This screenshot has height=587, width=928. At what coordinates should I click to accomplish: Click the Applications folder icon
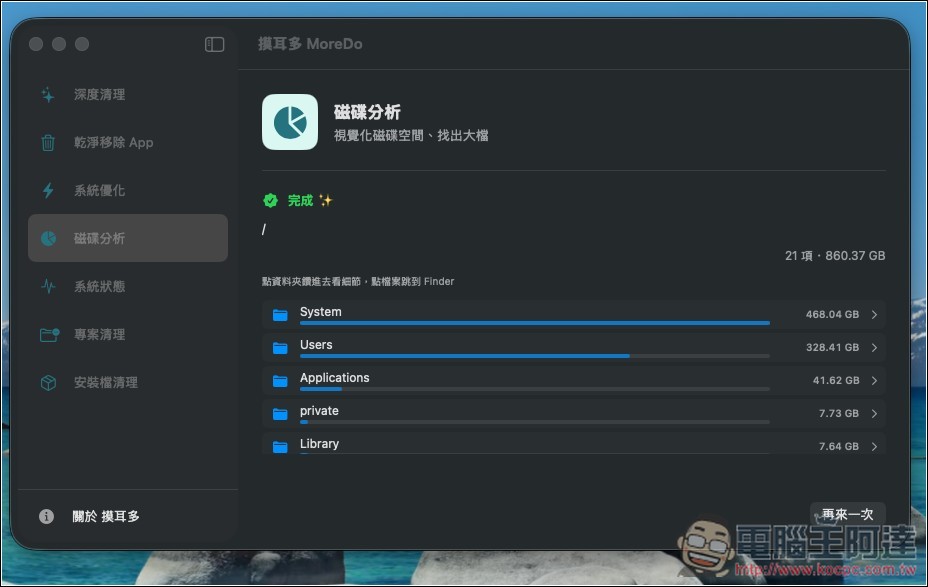(280, 381)
